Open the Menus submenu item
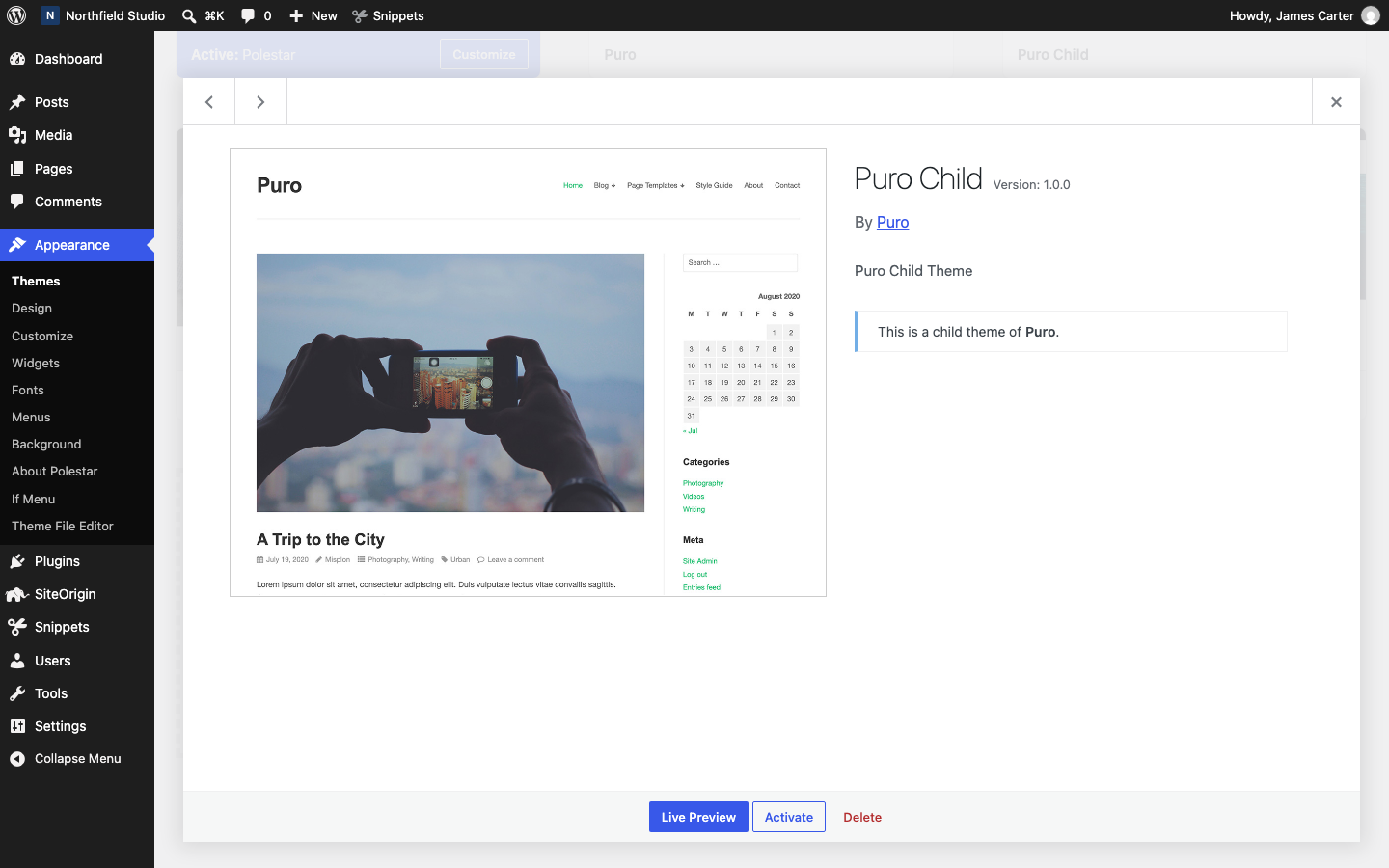This screenshot has height=868, width=1389. click(x=31, y=417)
